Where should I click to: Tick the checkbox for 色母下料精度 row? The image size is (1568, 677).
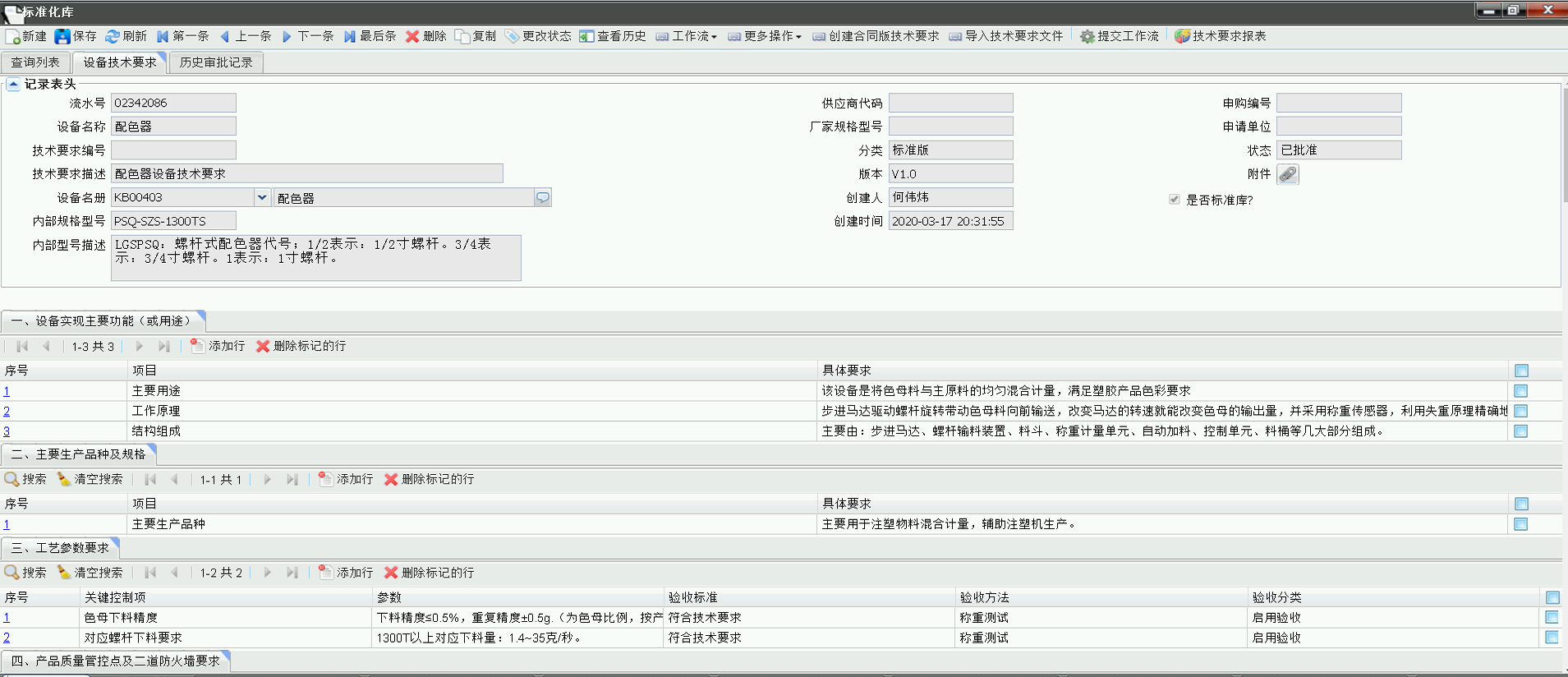(x=1552, y=617)
